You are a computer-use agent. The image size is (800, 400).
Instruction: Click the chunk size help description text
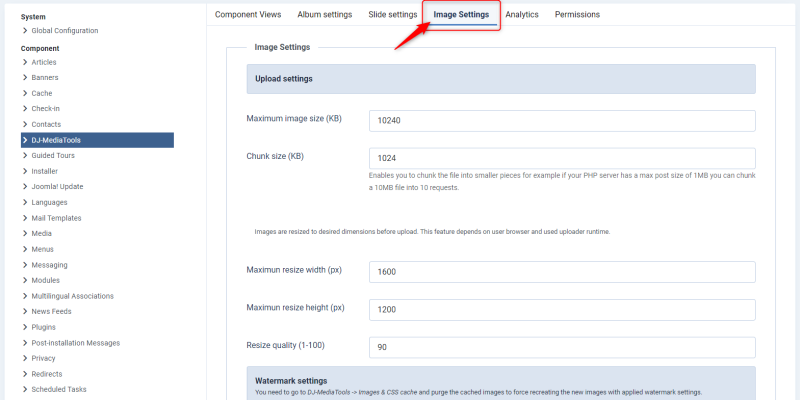tap(562, 182)
